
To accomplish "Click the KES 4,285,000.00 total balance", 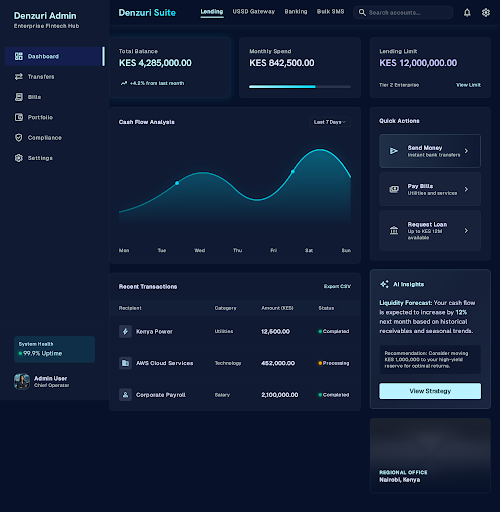I will pyautogui.click(x=155, y=63).
